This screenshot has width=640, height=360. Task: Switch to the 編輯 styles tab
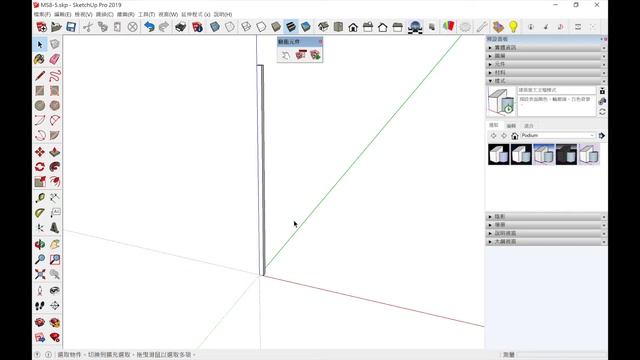511,125
